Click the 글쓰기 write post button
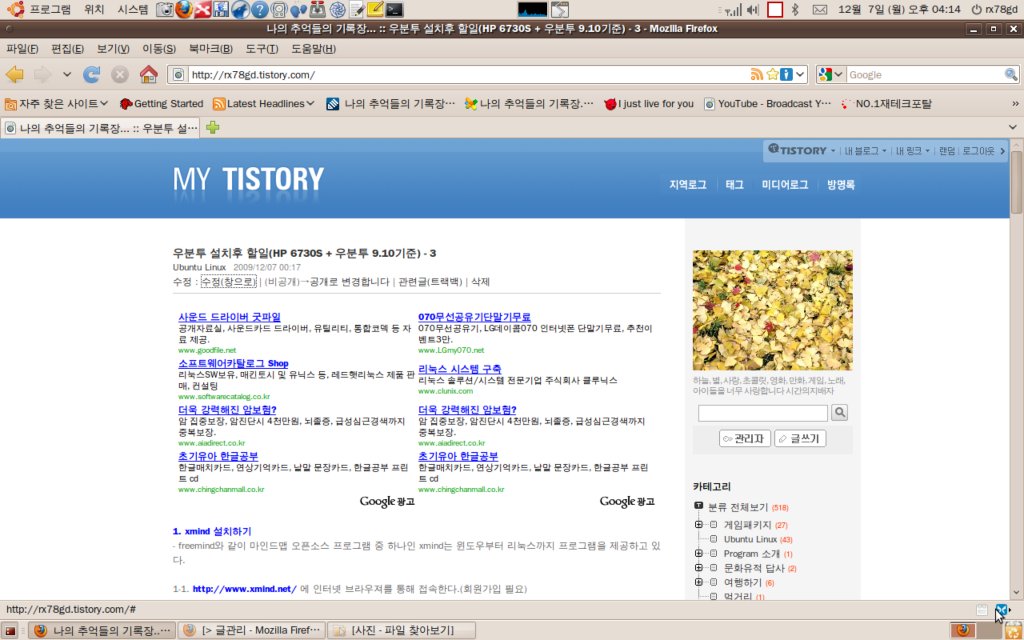1024x640 pixels. pyautogui.click(x=800, y=438)
